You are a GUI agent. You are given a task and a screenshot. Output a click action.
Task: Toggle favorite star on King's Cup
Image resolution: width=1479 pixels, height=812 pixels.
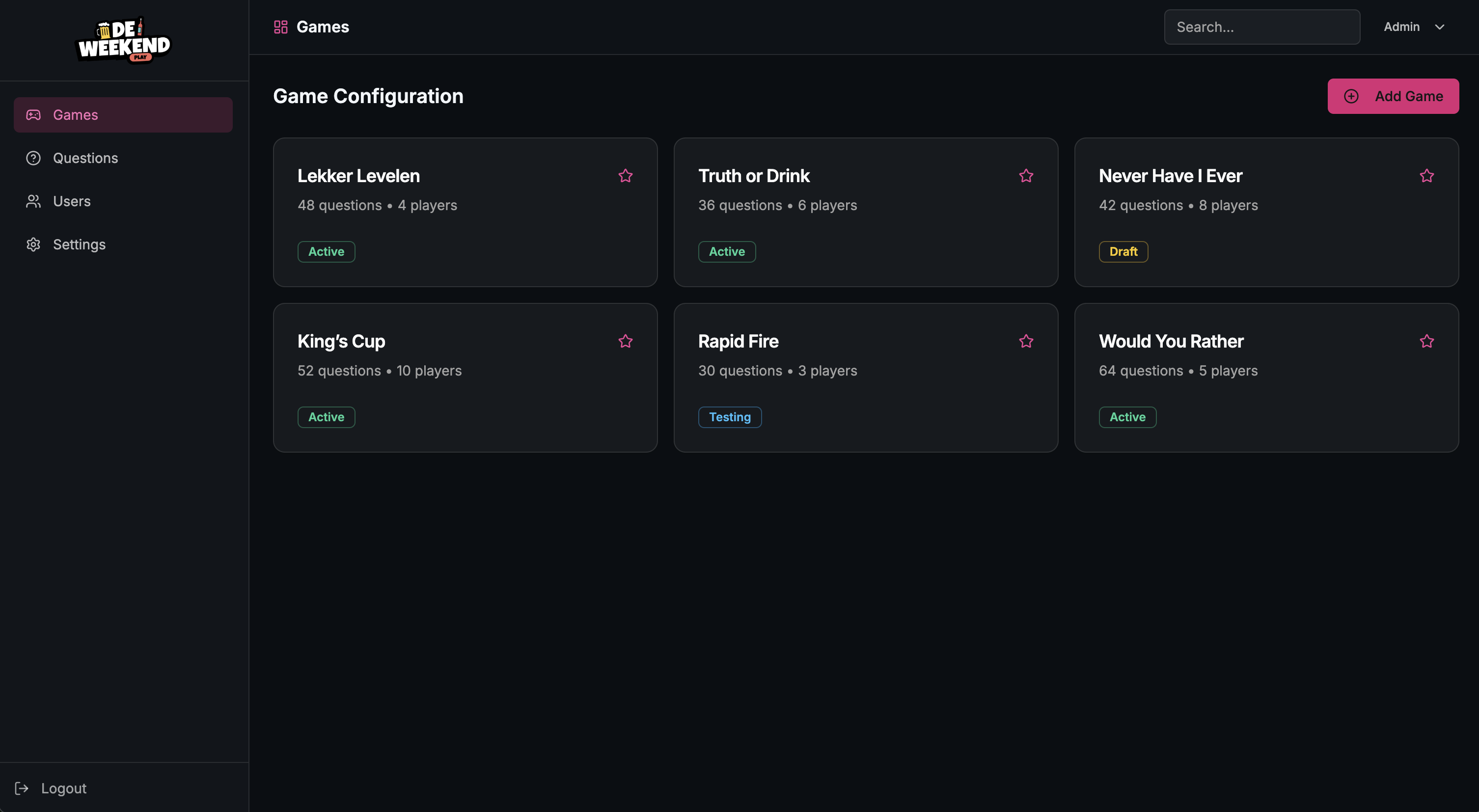point(625,341)
